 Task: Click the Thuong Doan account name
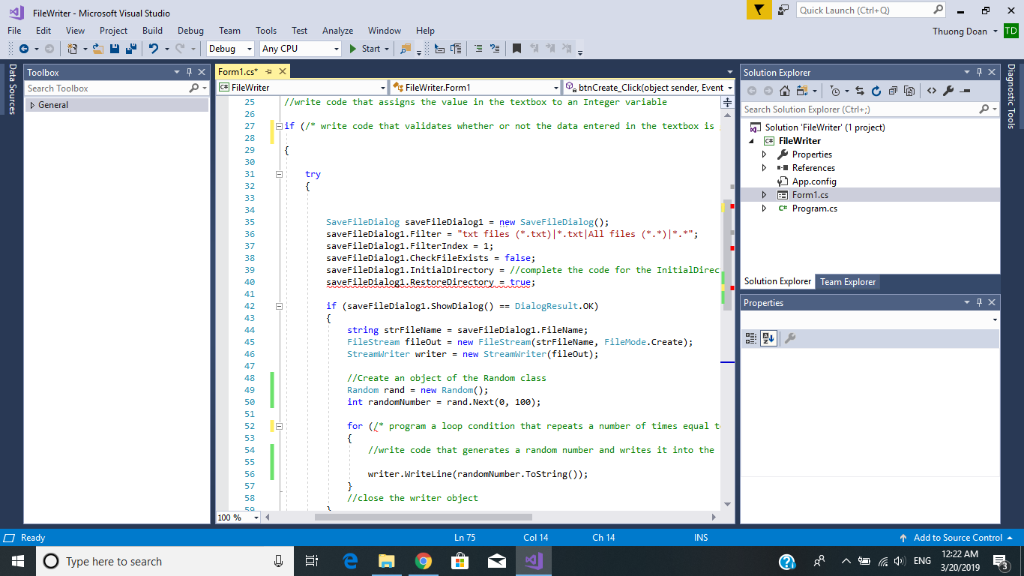click(x=959, y=31)
